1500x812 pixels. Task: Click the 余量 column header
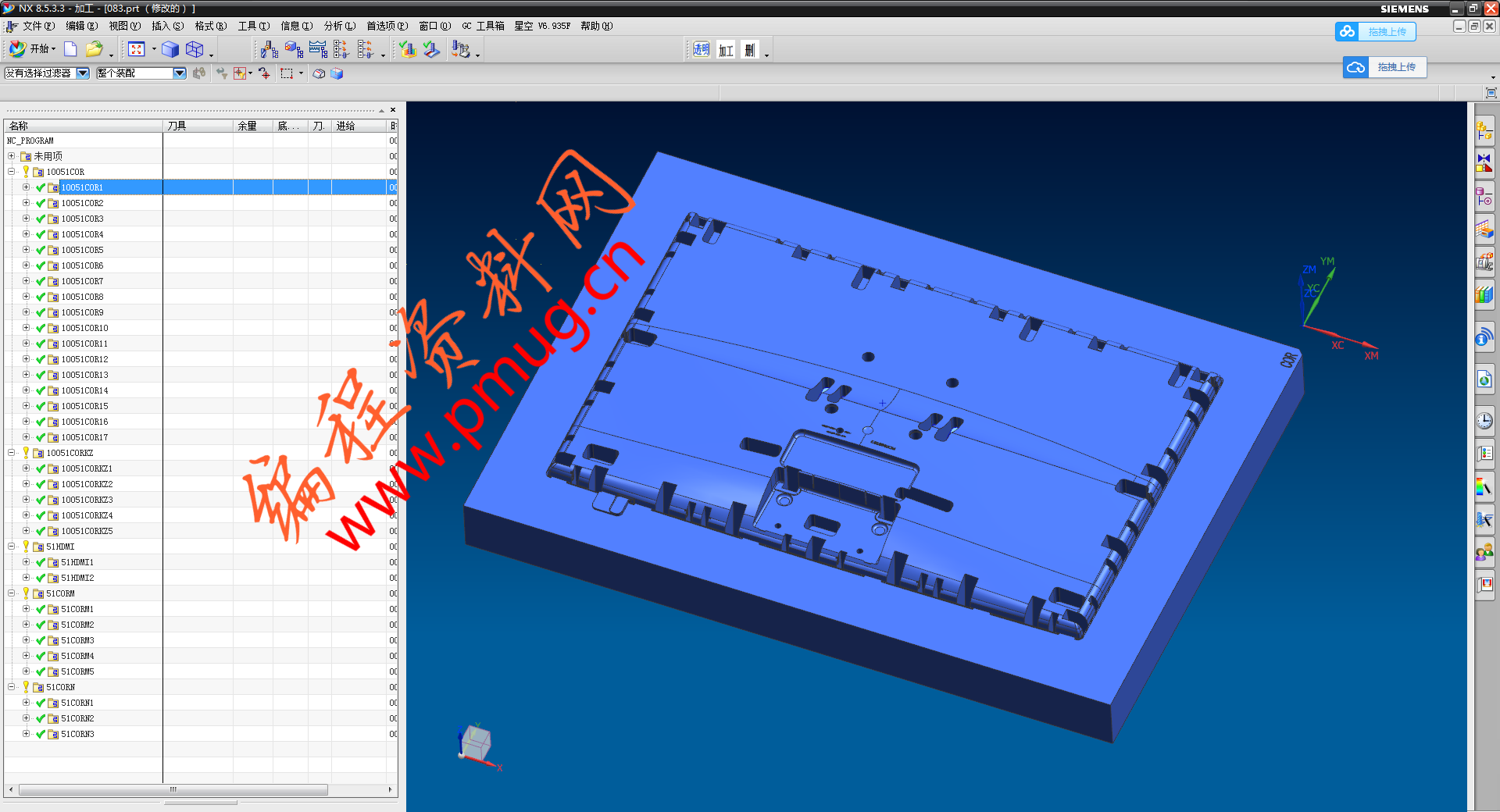pyautogui.click(x=253, y=126)
